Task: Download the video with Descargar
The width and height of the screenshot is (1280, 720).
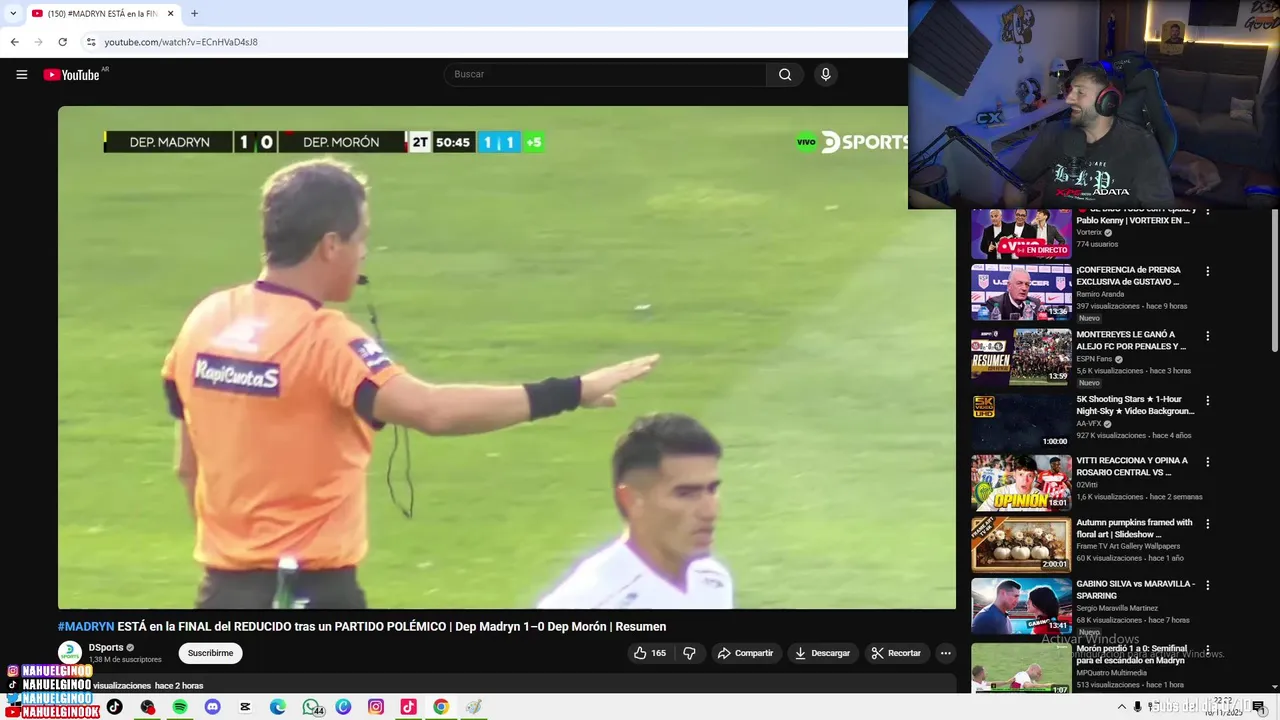Action: point(821,653)
